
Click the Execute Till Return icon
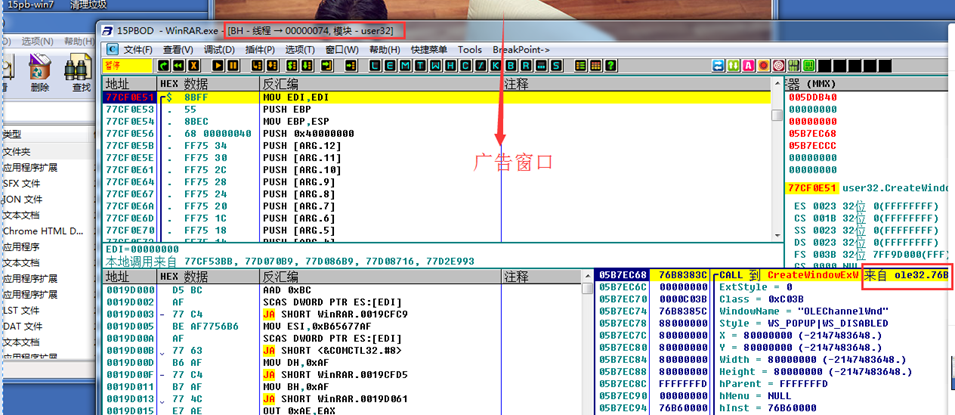326,65
